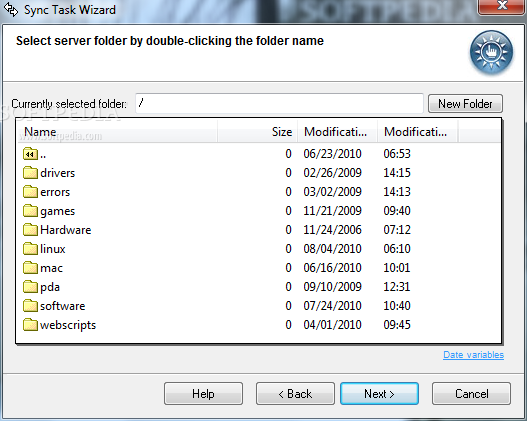Proceed with the Next button
Image resolution: width=527 pixels, height=421 pixels.
(x=379, y=393)
